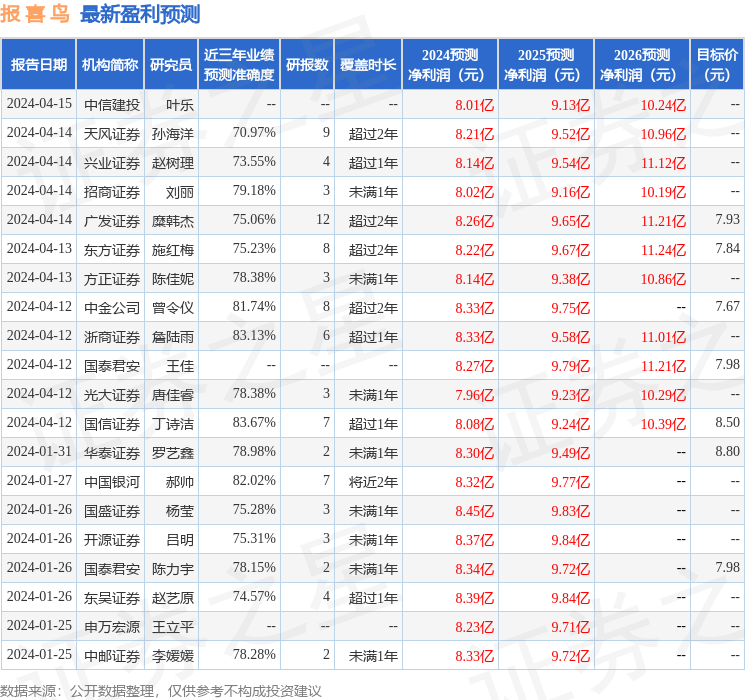Click the 2024预测净利润 column header

point(450,65)
